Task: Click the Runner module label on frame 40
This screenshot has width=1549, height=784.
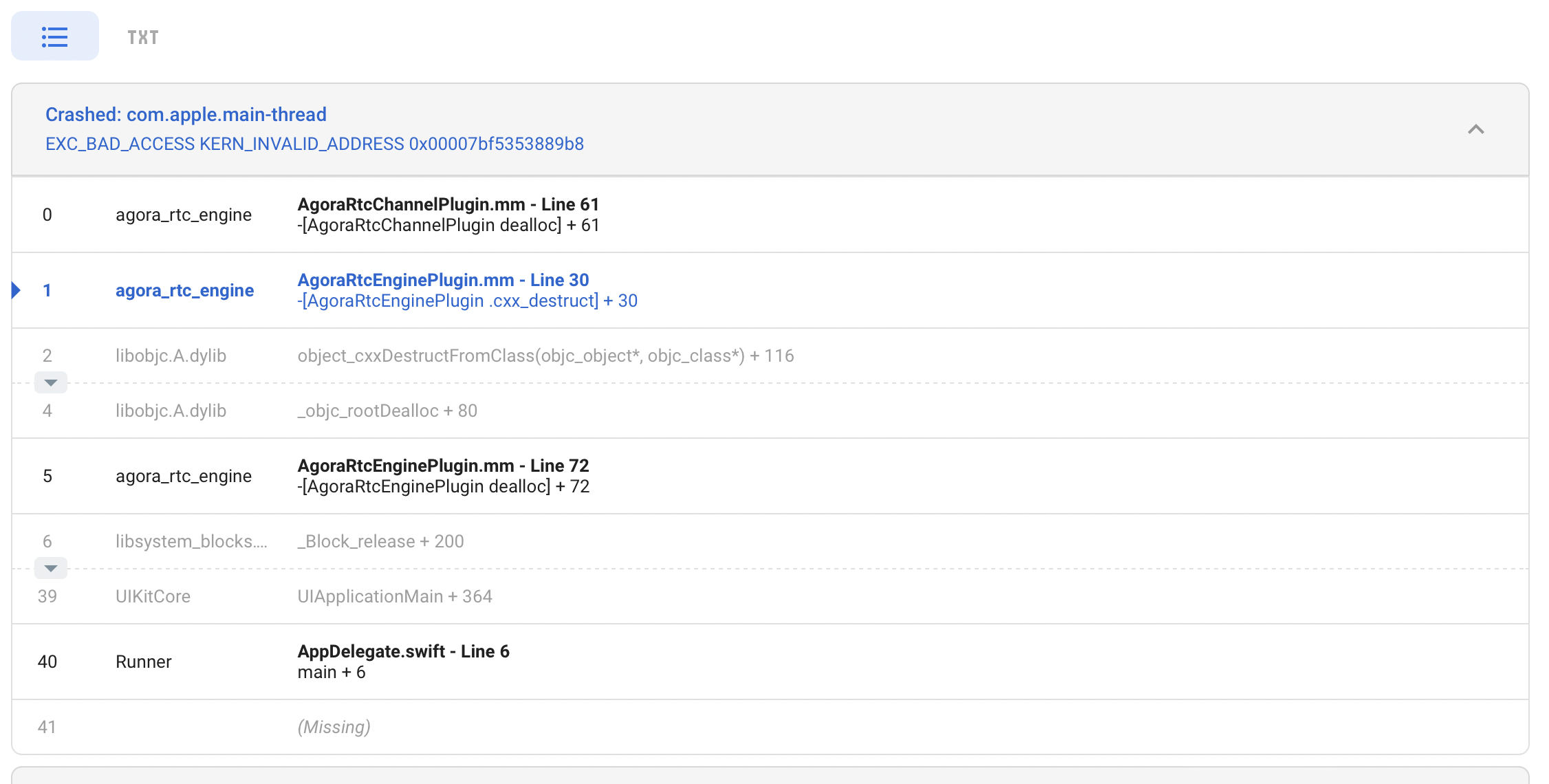Action: [143, 662]
